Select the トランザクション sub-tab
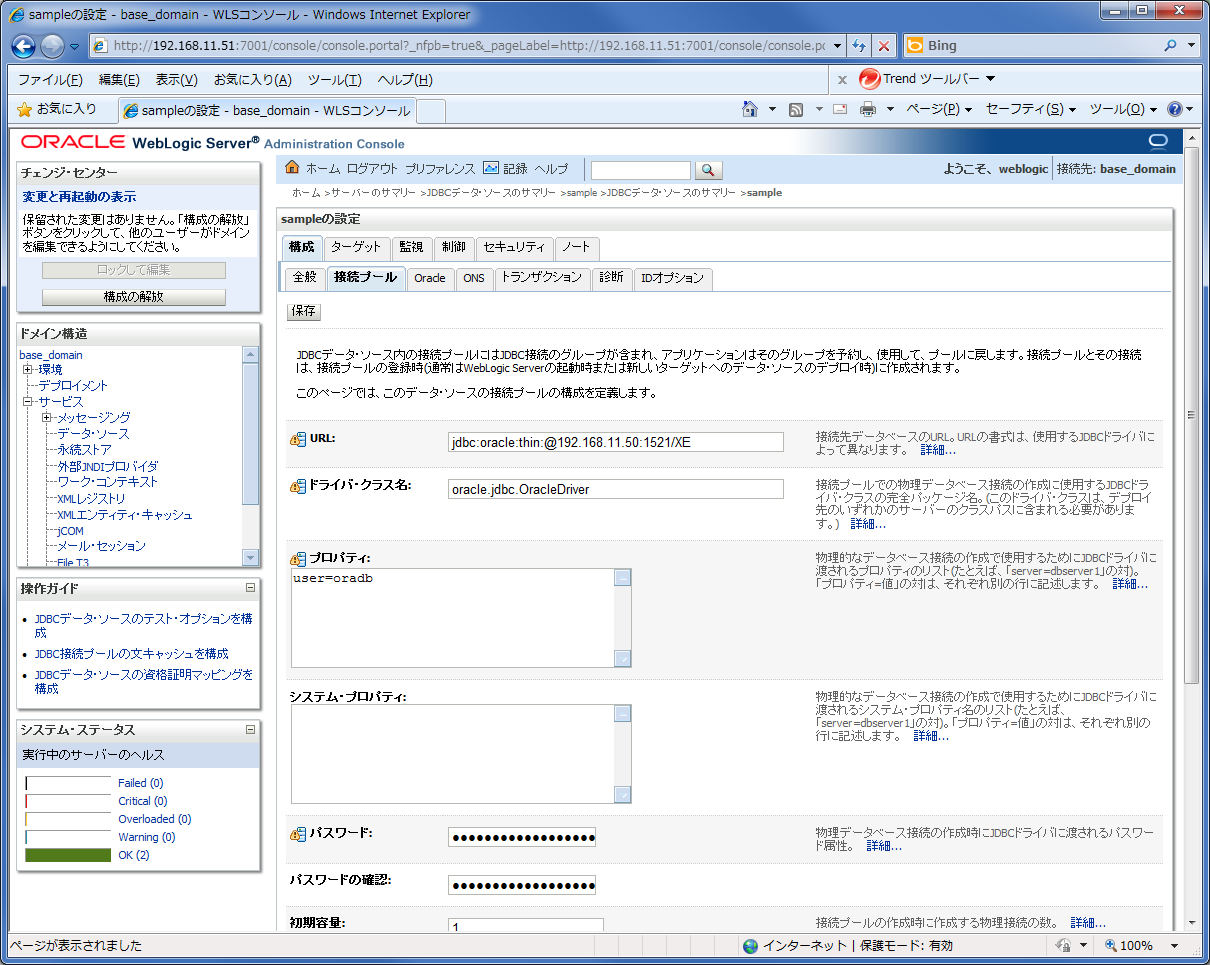Screen dimensions: 1210x965 541,278
